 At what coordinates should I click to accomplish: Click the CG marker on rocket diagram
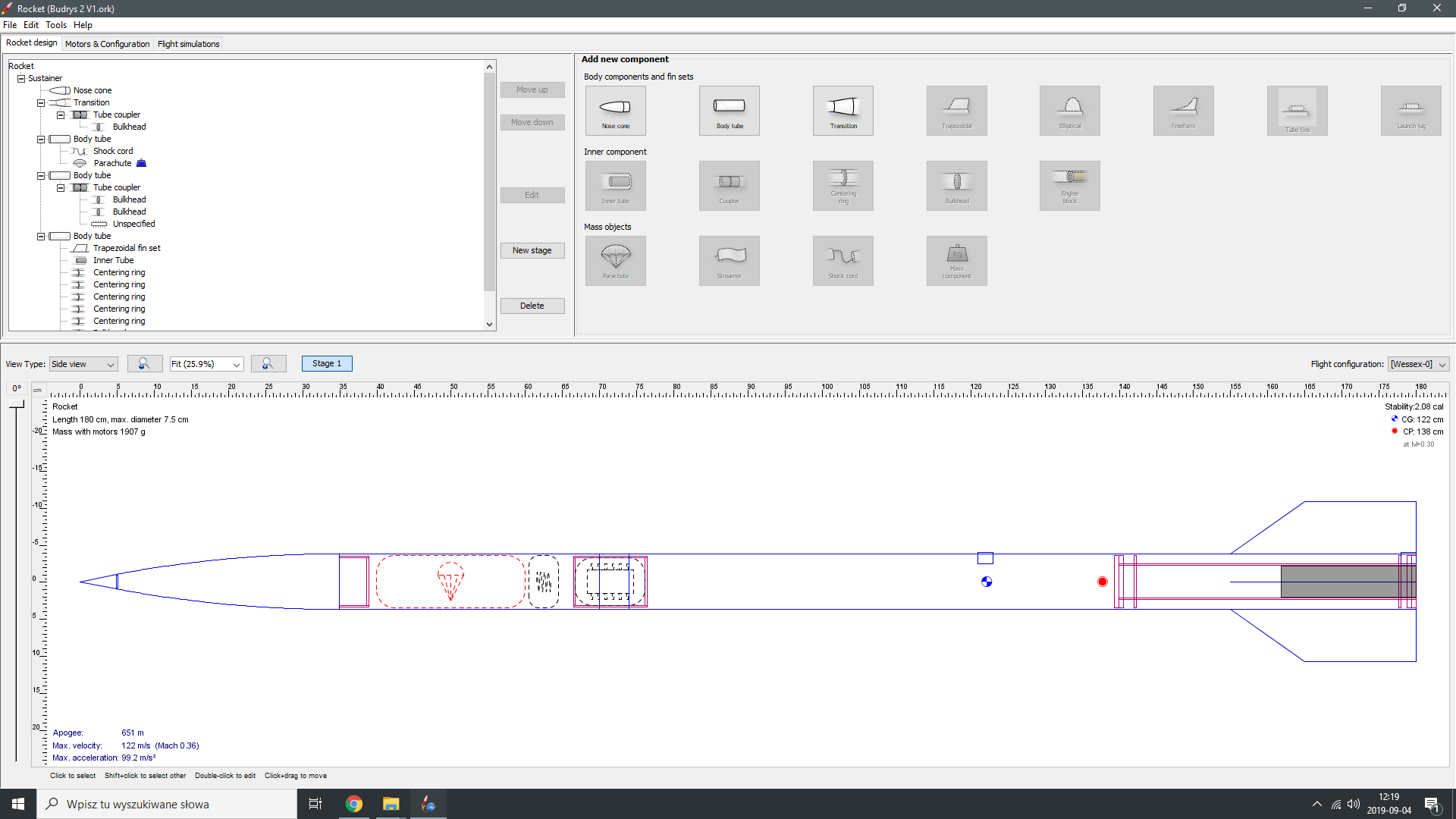click(987, 582)
